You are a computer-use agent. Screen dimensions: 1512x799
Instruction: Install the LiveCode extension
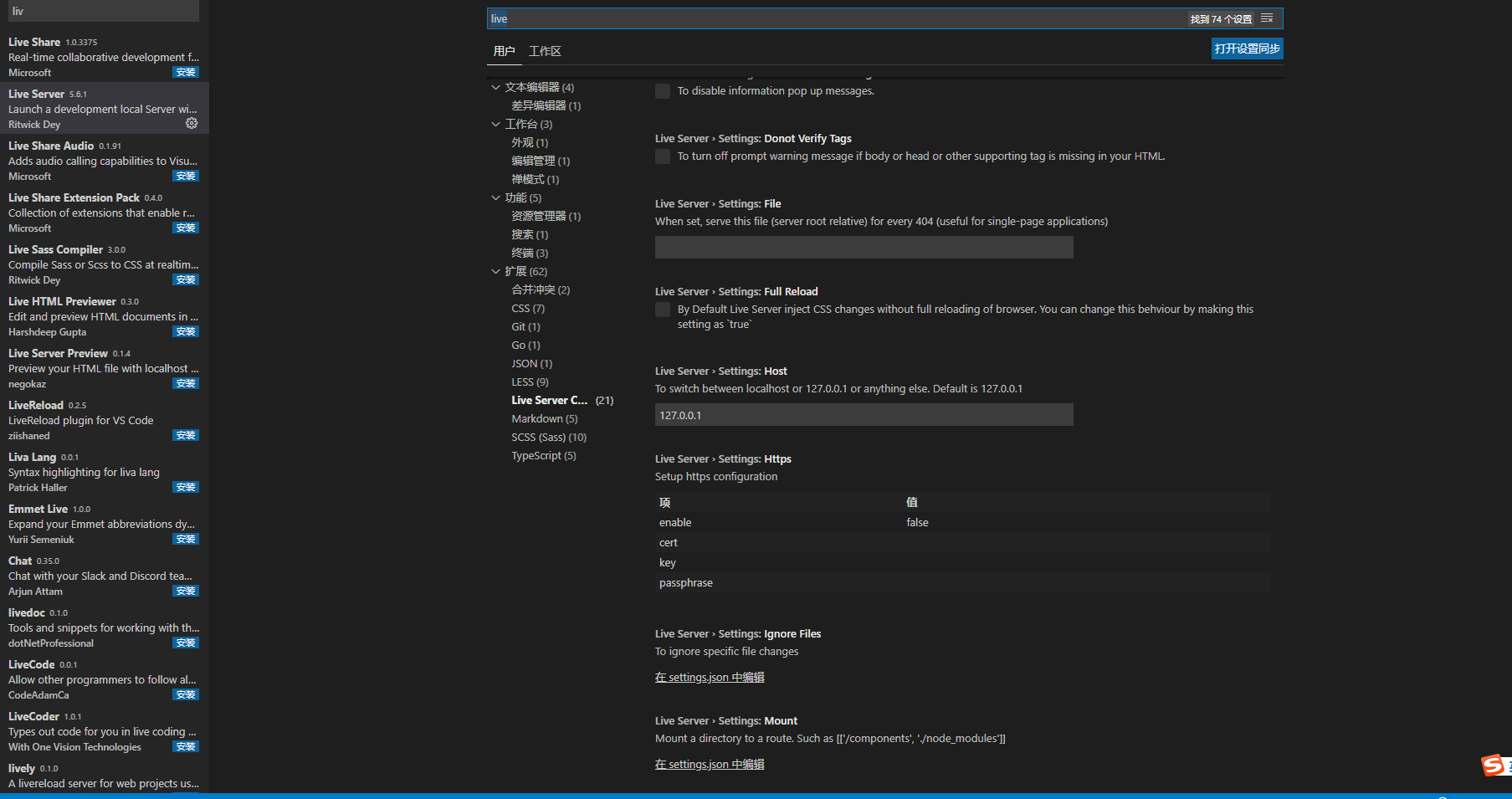[x=186, y=695]
